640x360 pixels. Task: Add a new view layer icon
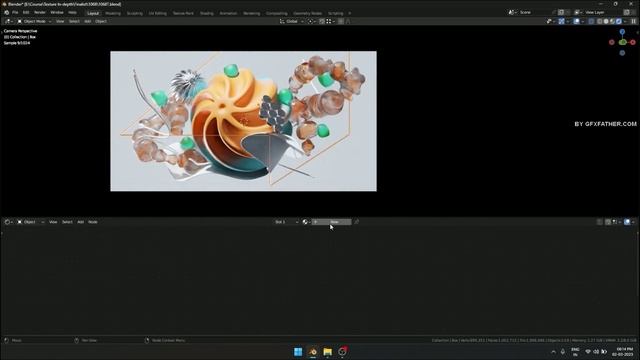pyautogui.click(x=627, y=13)
